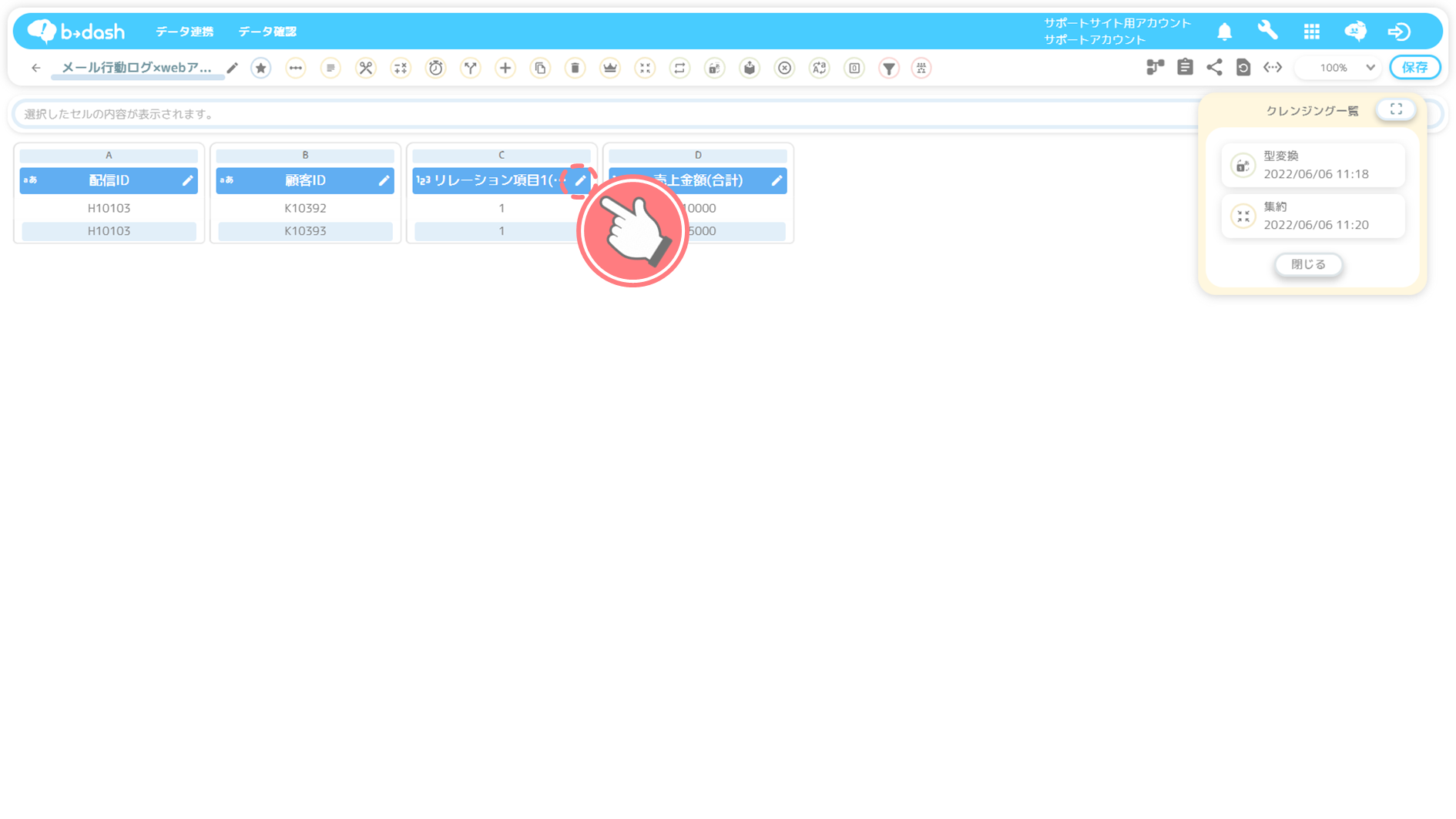Select the second-row H10103 cell

pos(109,231)
